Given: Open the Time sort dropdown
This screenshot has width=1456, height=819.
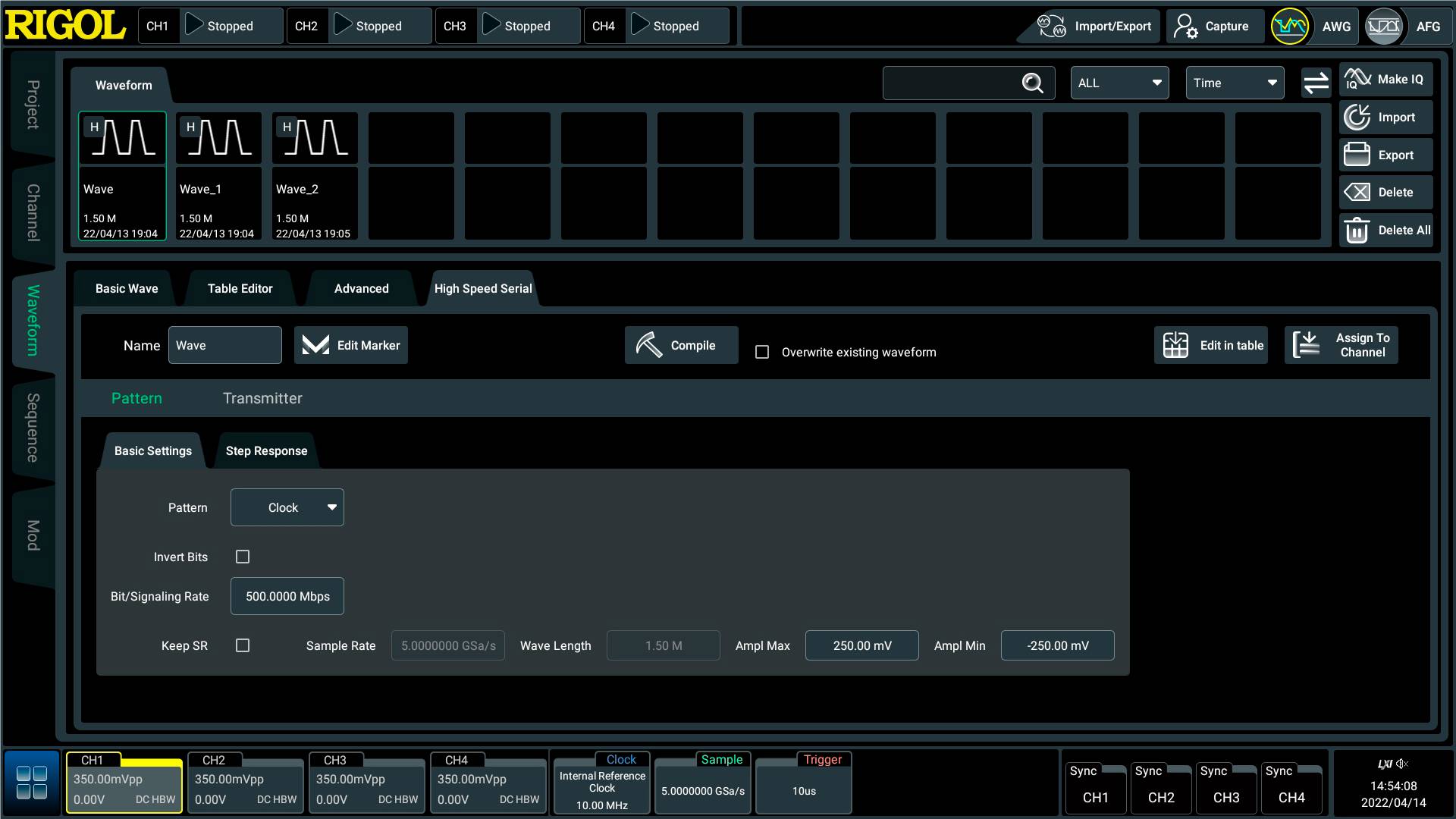Looking at the screenshot, I should [1235, 83].
